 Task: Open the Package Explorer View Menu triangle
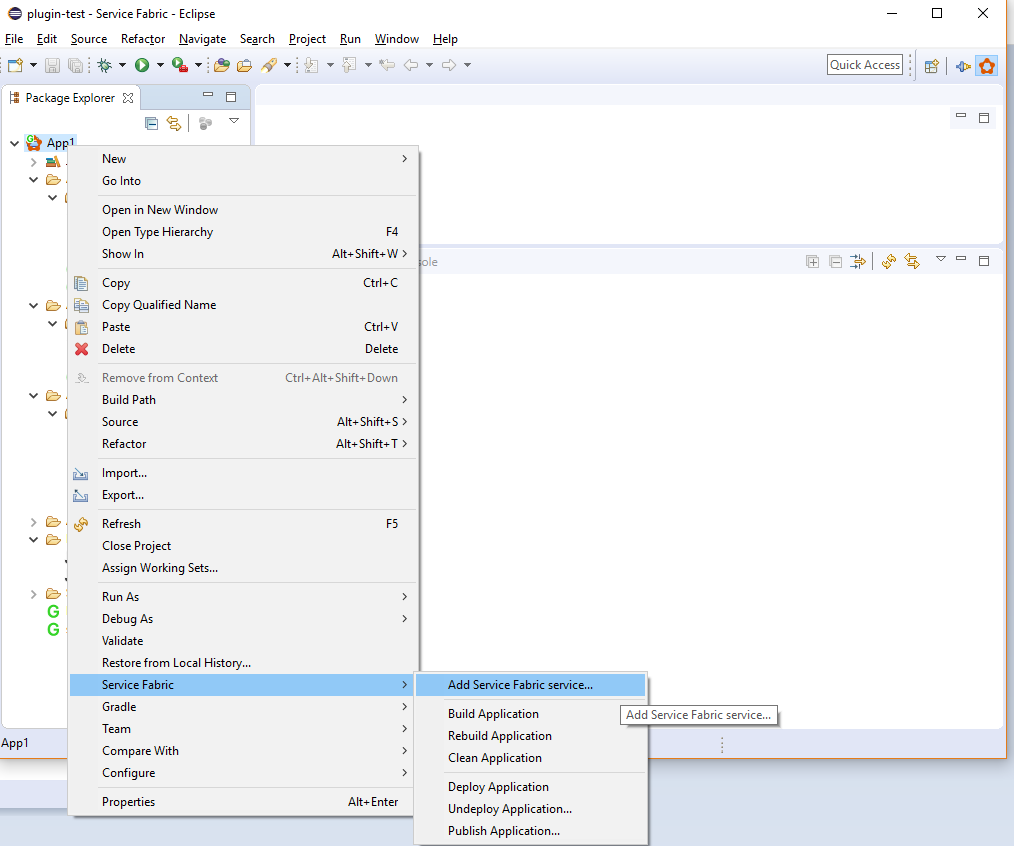[234, 121]
